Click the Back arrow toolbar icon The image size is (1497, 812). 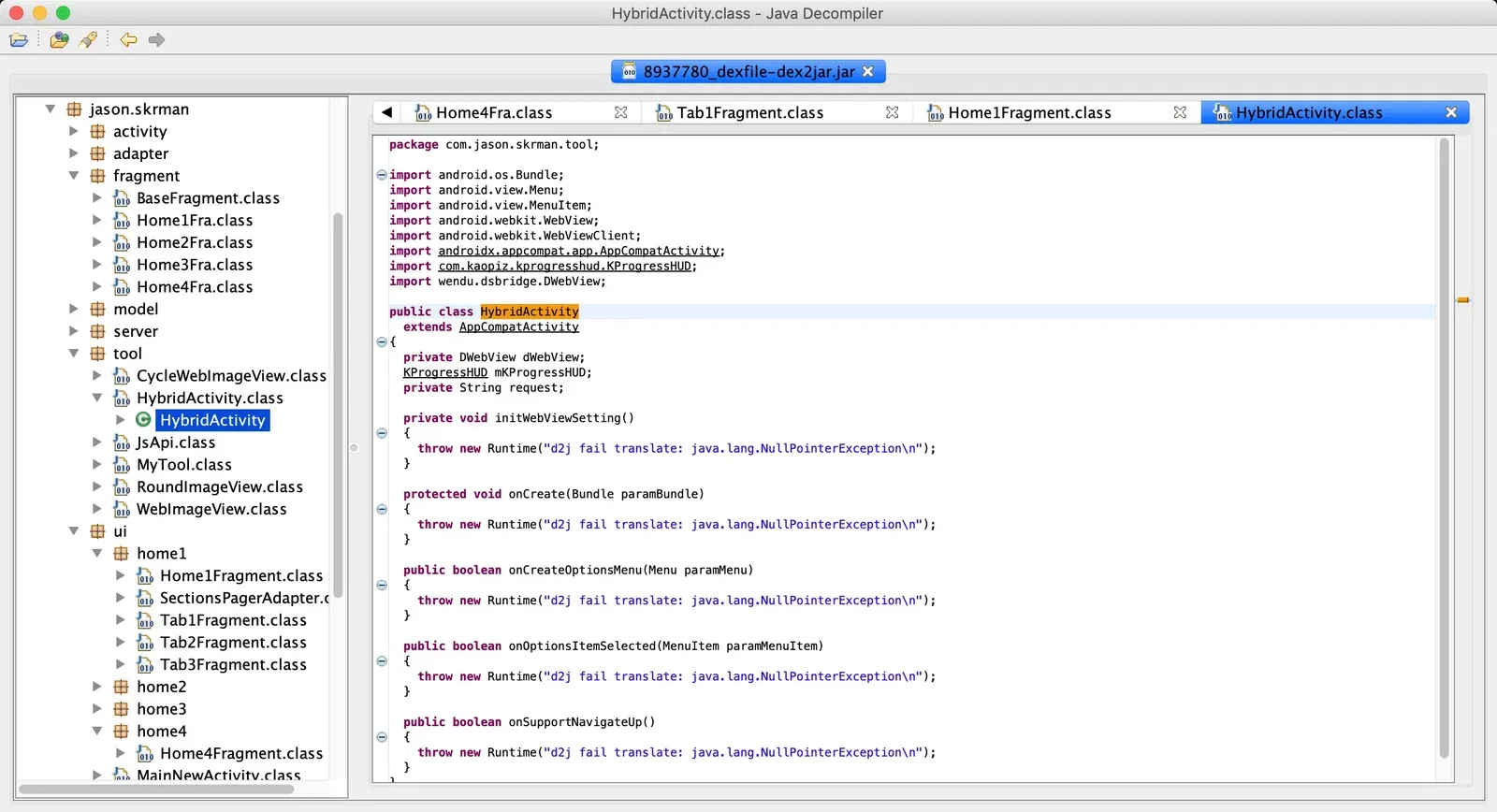(128, 40)
